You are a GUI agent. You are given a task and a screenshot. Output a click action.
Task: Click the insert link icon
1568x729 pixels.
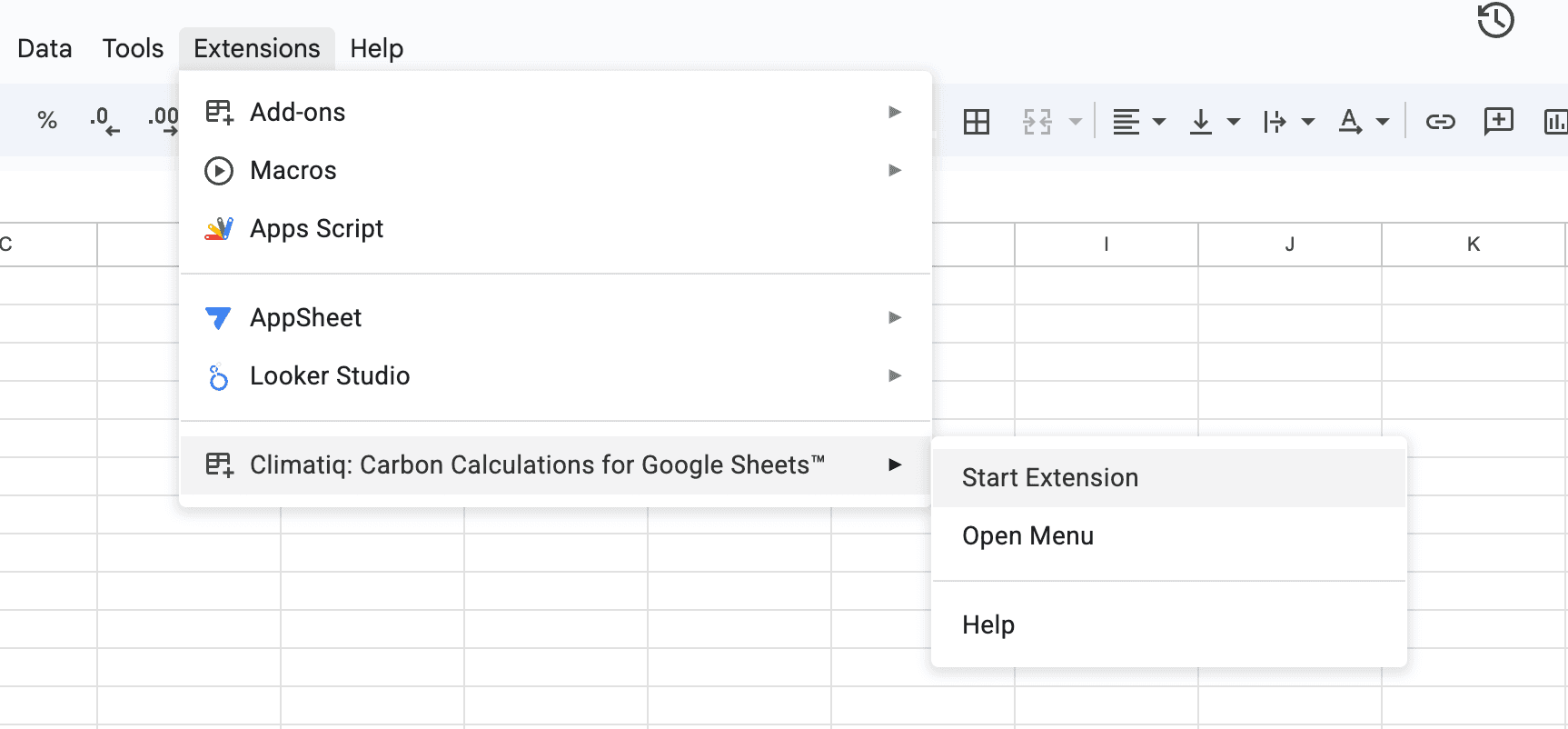(1440, 122)
